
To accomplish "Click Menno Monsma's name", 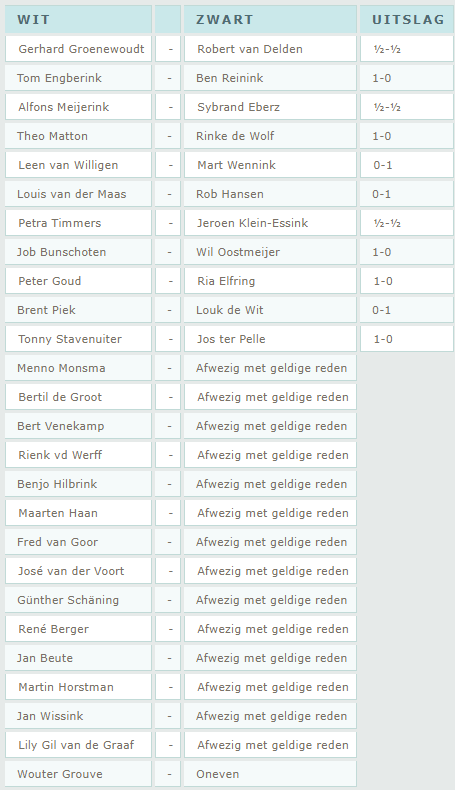I will (61, 368).
